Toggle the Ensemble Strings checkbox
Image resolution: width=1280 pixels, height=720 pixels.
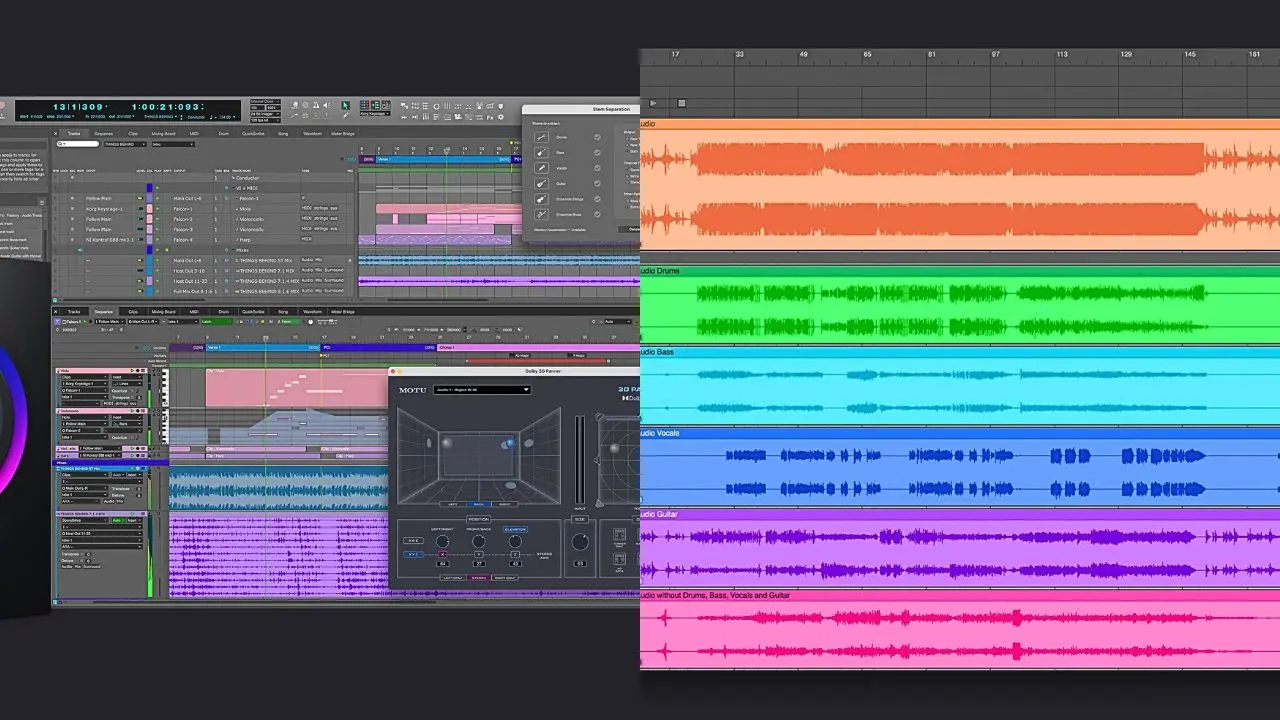coord(597,199)
